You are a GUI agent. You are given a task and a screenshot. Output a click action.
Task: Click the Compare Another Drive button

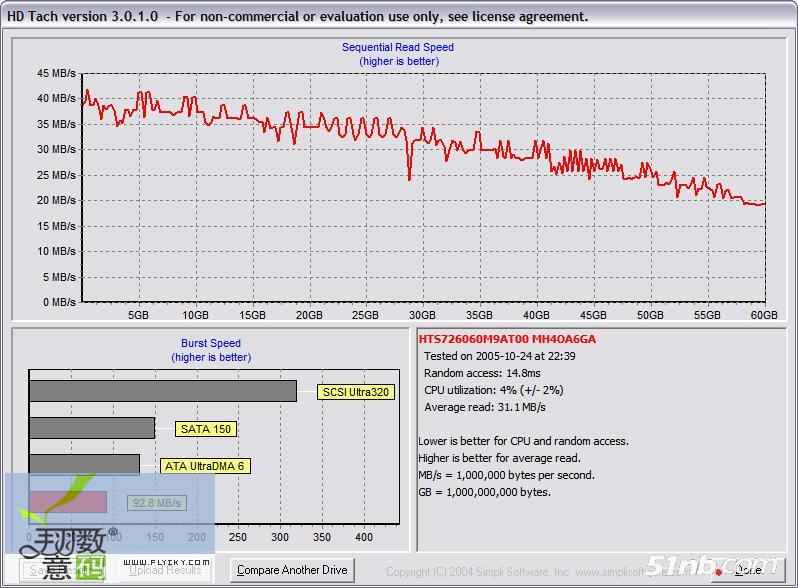click(x=292, y=570)
